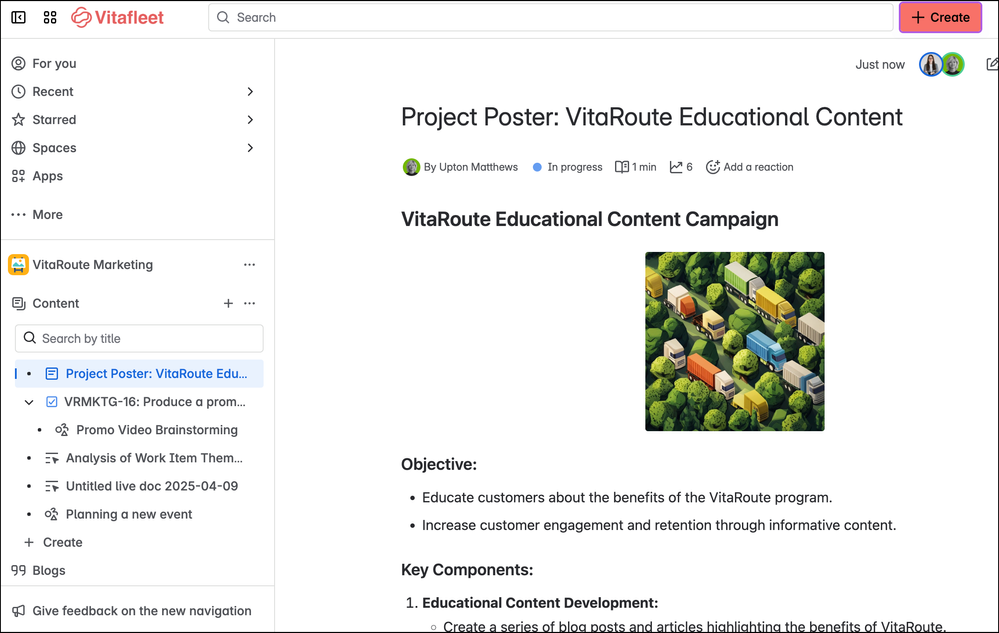This screenshot has width=999, height=633.
Task: Expand the Spaces chevron arrow
Action: coord(250,148)
